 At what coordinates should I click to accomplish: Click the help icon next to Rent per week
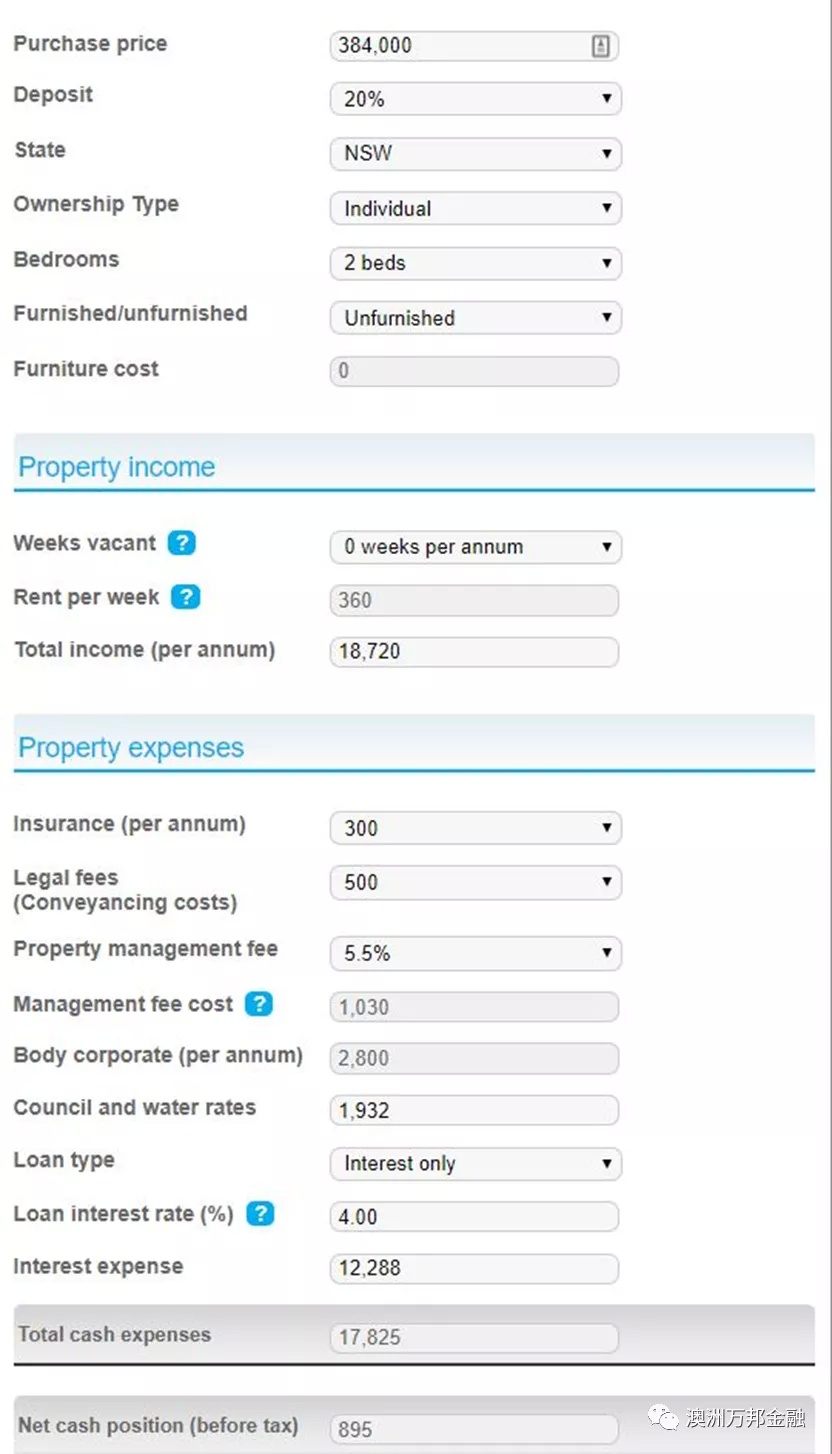pos(186,597)
